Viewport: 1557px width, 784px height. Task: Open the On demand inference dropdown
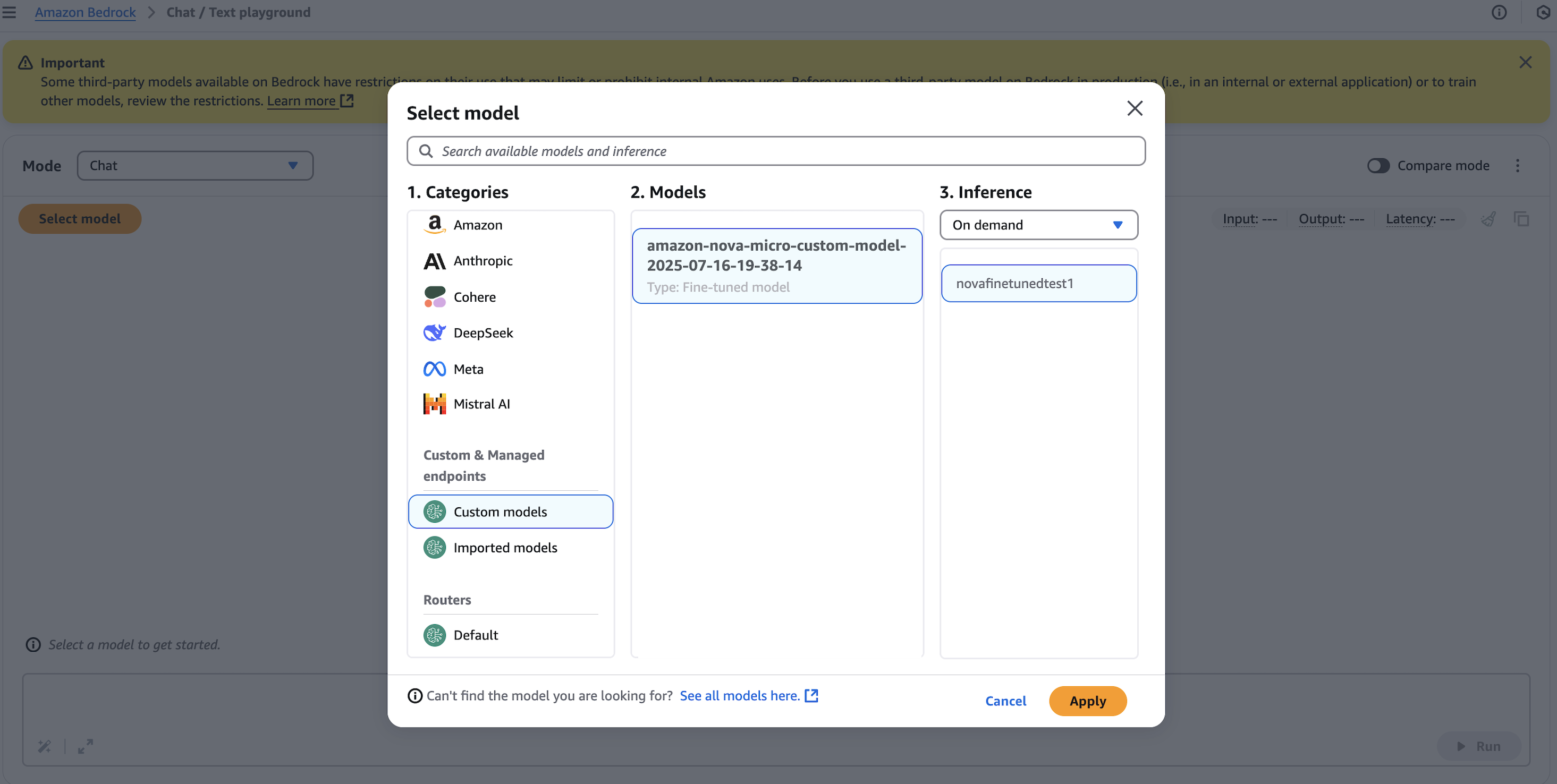(1038, 225)
